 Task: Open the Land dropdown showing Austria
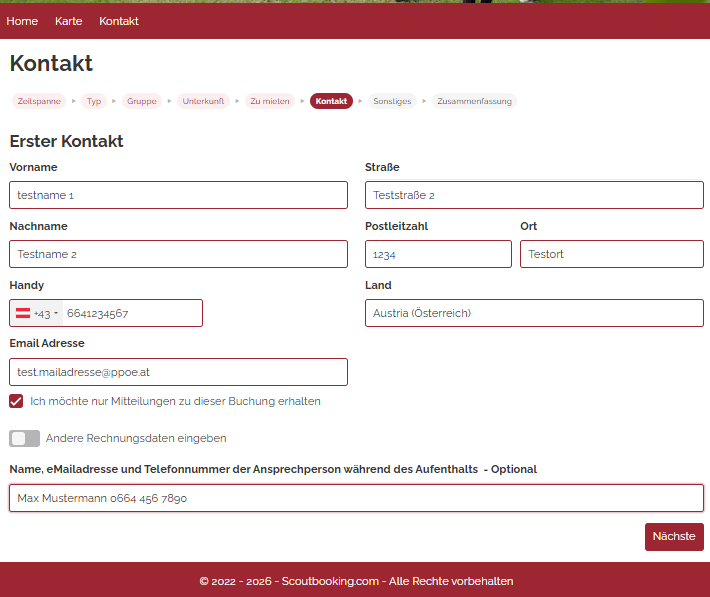[x=534, y=313]
